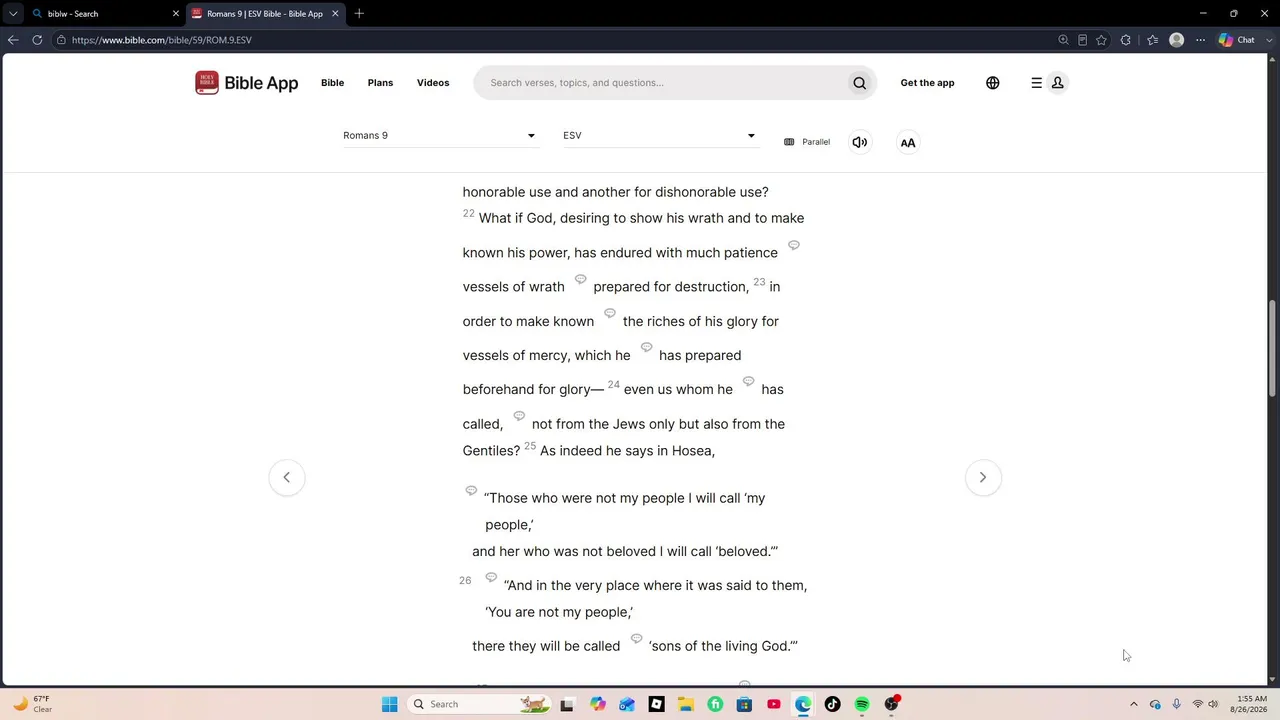This screenshot has height=720, width=1280.
Task: Add page to favorites star
Action: tap(1101, 40)
